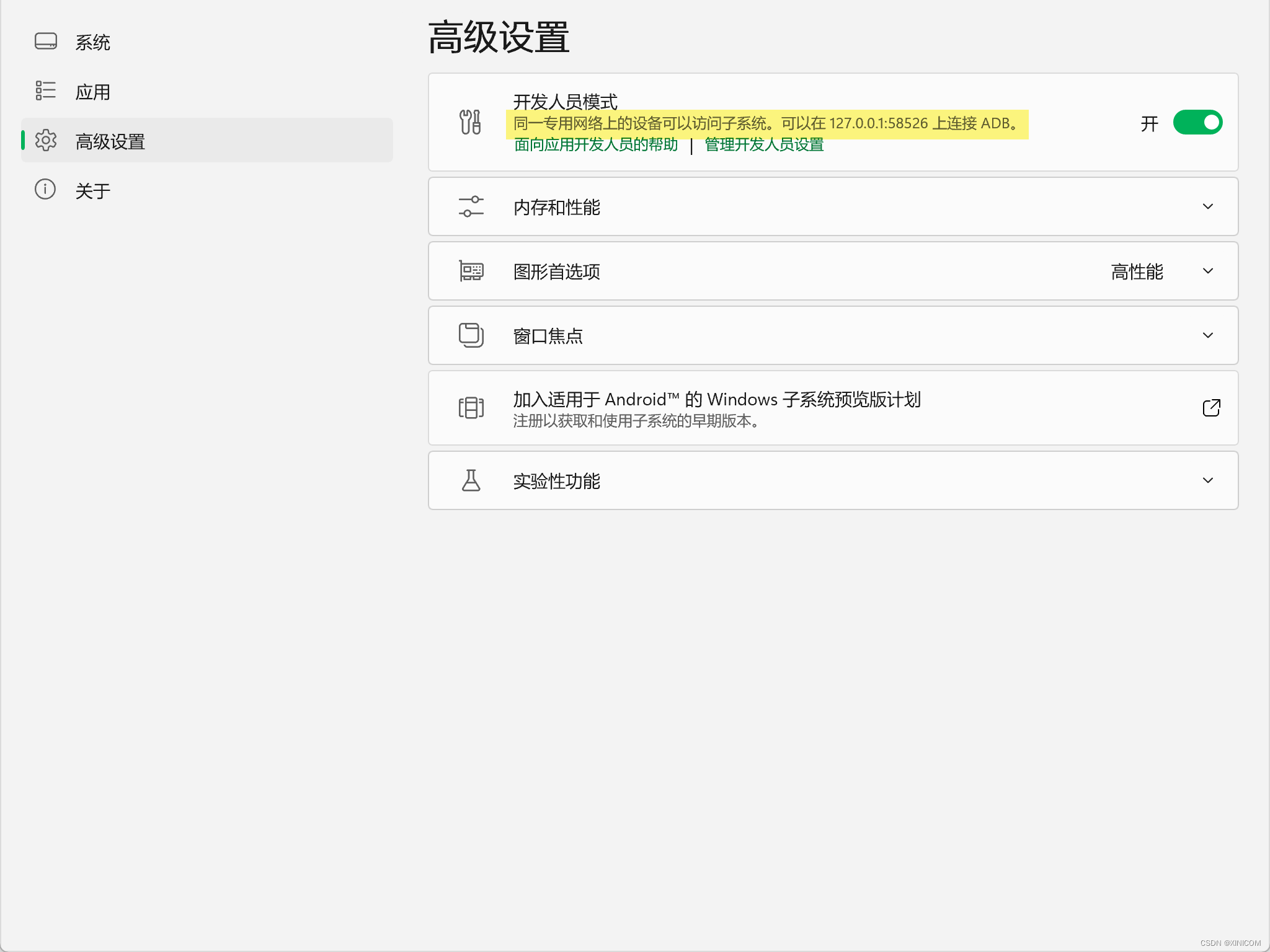Click 管理开发人员设置 link

tap(764, 145)
